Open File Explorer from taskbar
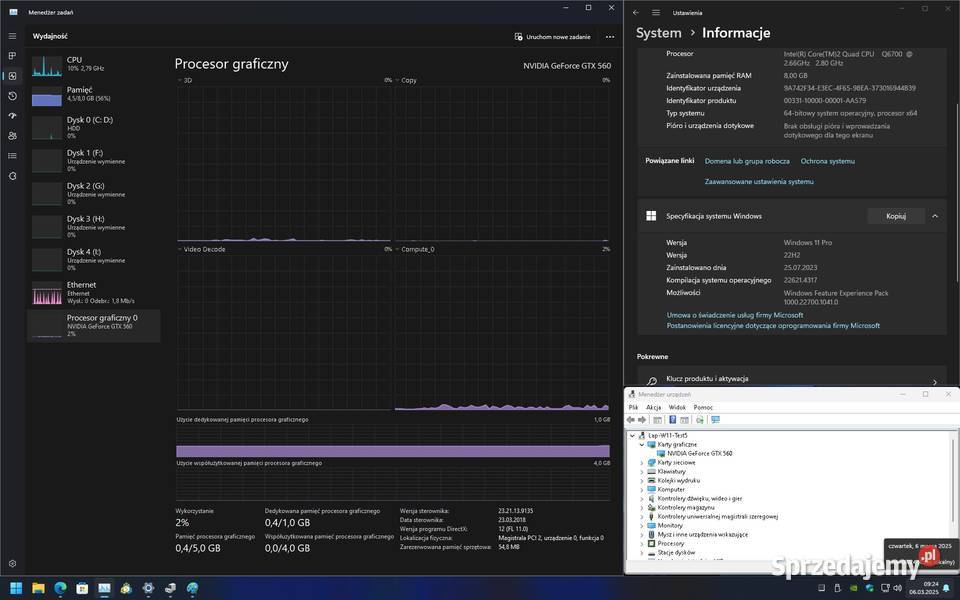 click(x=38, y=588)
